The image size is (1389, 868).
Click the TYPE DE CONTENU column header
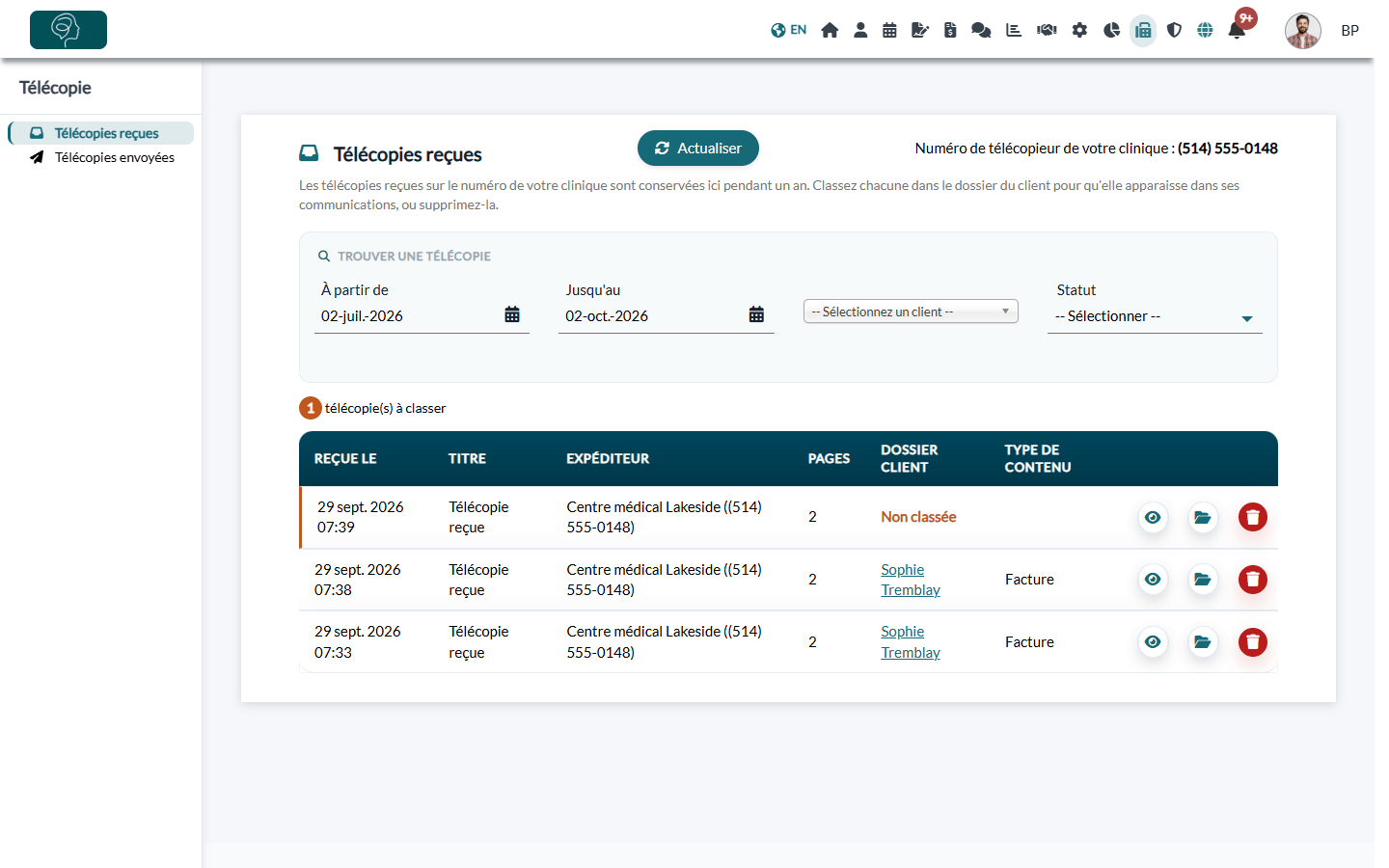pos(1038,459)
